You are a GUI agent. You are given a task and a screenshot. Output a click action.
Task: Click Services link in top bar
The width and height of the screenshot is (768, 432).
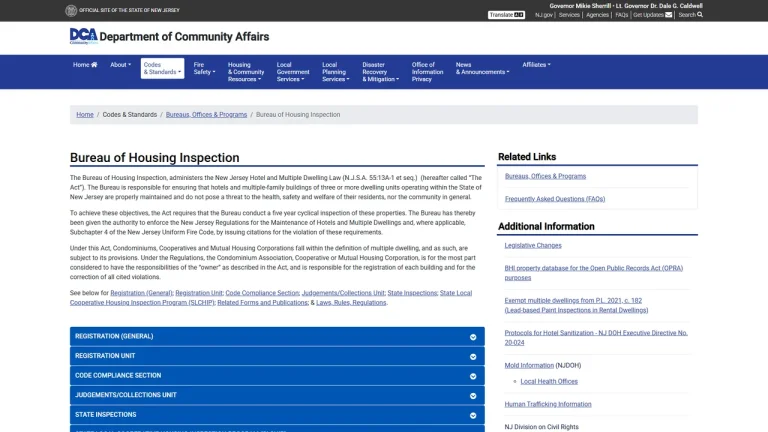pos(569,15)
